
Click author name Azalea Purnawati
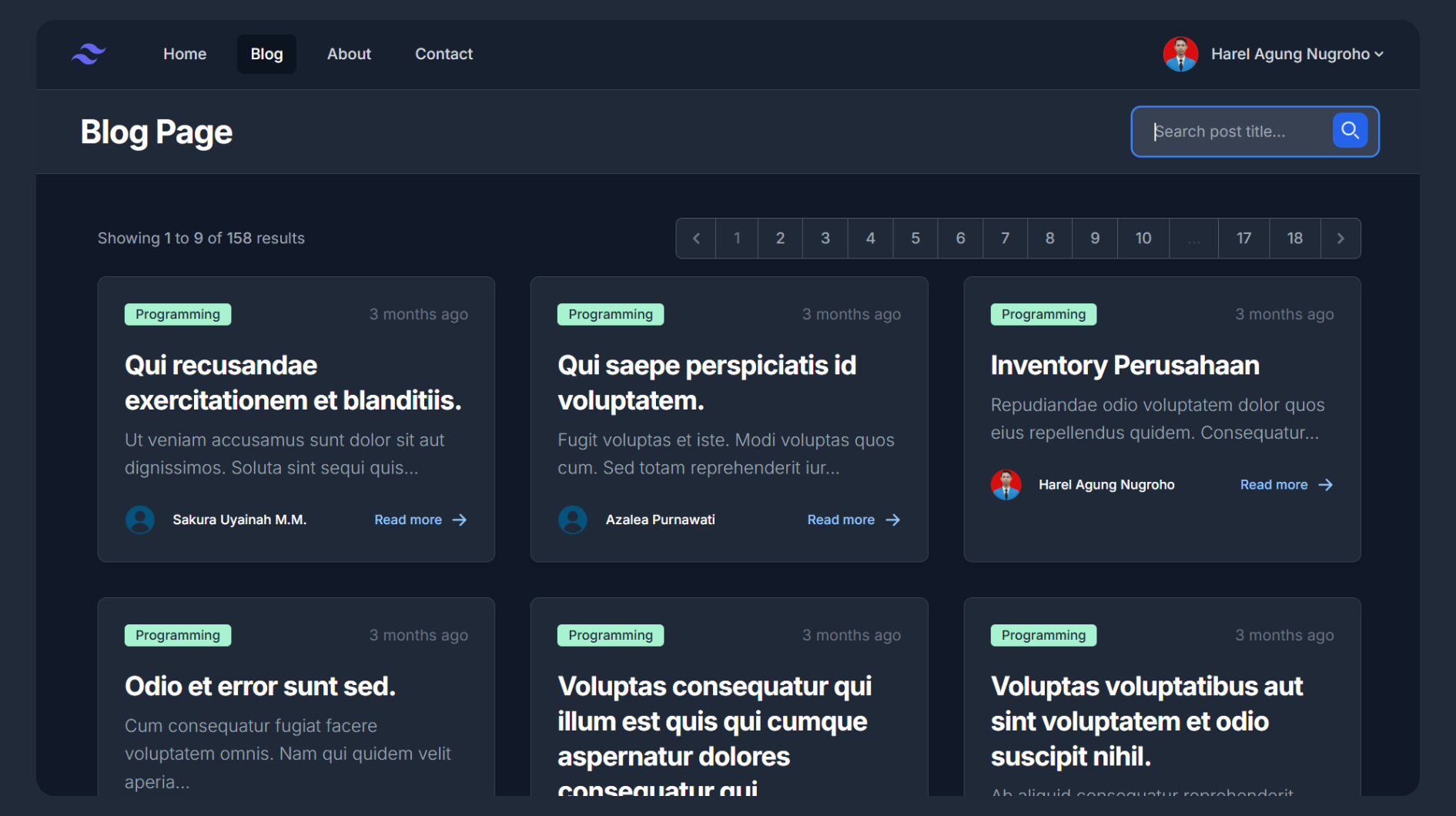click(660, 520)
